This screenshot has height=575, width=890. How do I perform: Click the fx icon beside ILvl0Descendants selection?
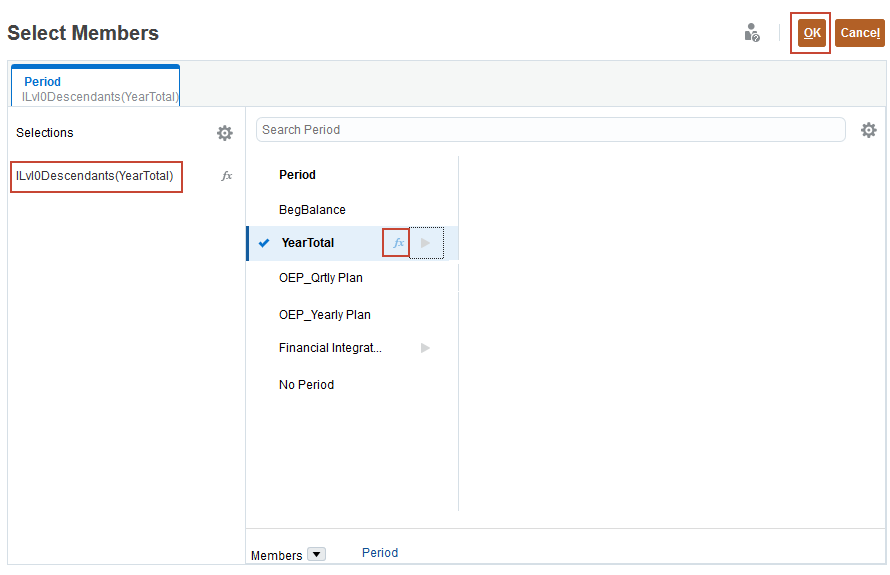coord(227,176)
